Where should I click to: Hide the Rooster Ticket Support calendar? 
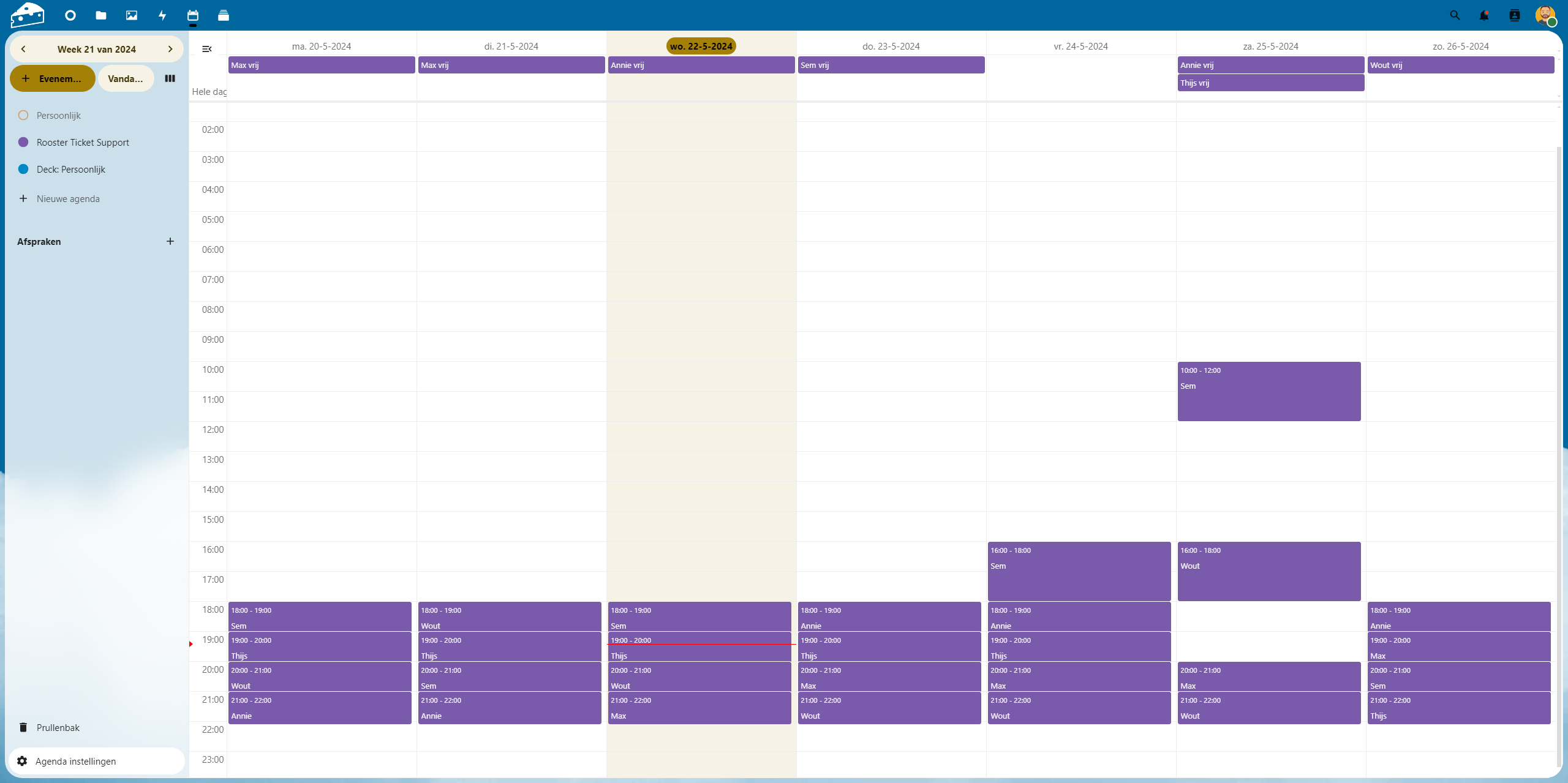23,142
